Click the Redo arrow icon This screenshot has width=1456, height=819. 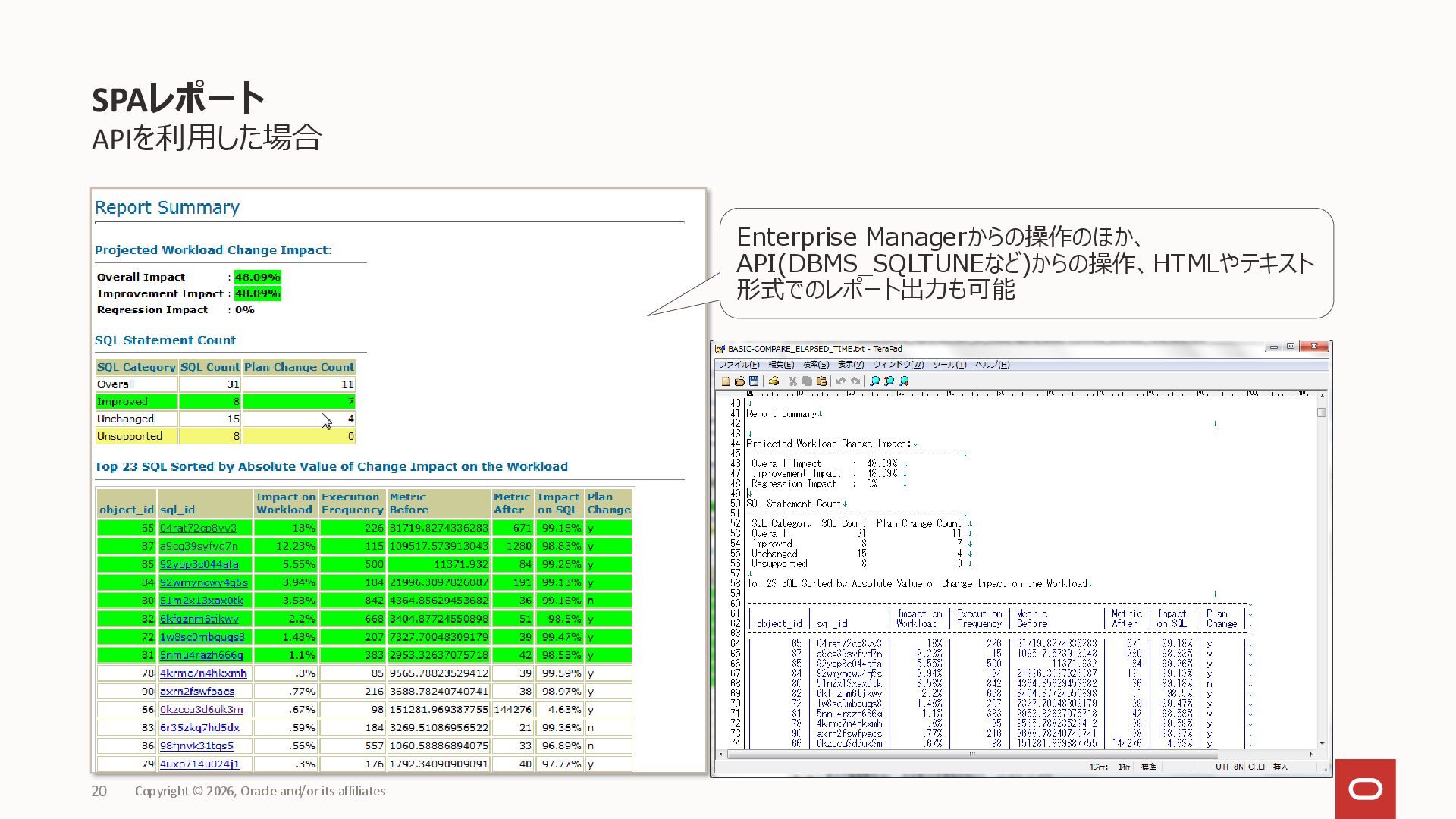pyautogui.click(x=855, y=381)
